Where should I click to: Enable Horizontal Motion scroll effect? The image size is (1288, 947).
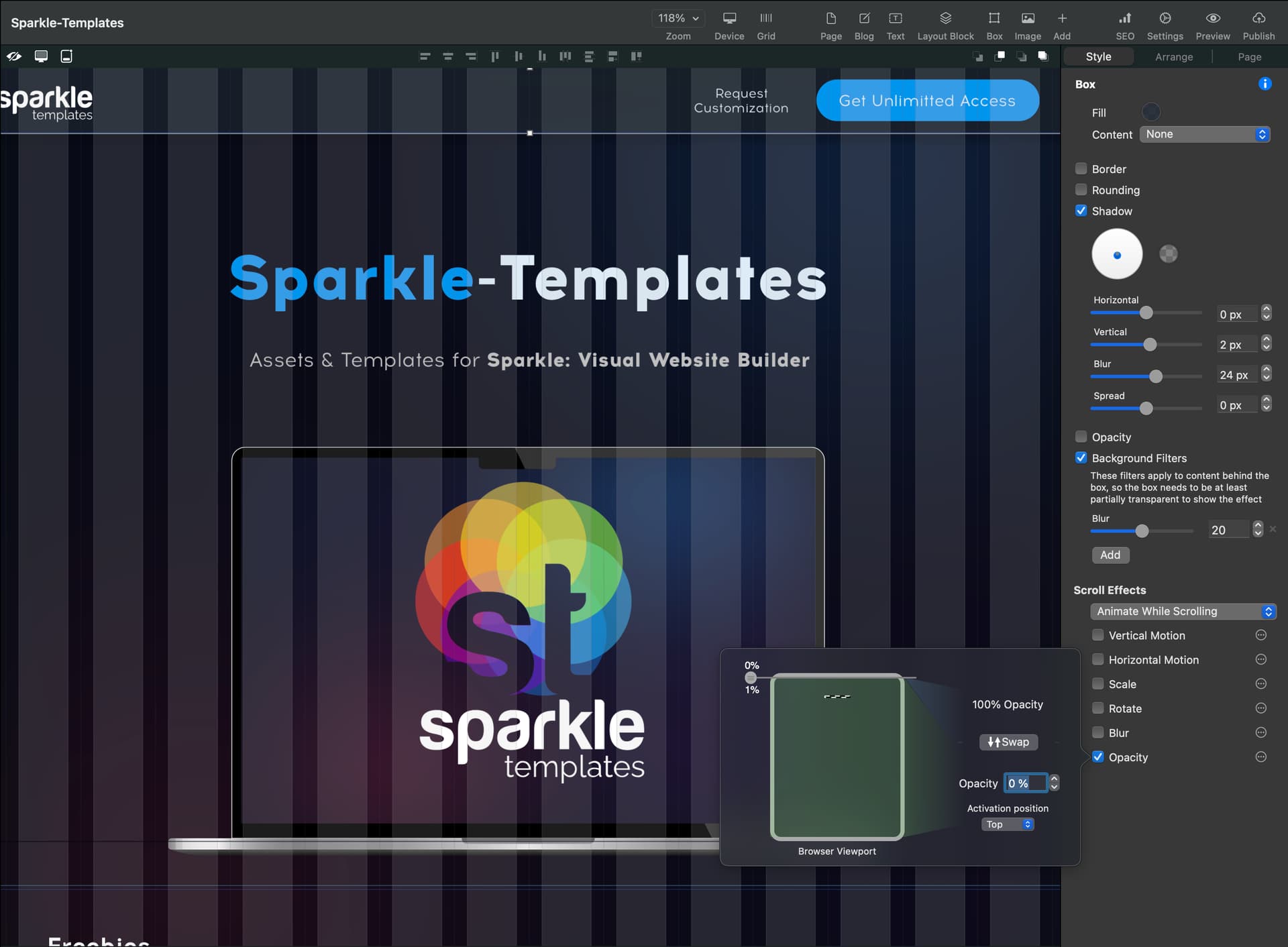click(1097, 659)
